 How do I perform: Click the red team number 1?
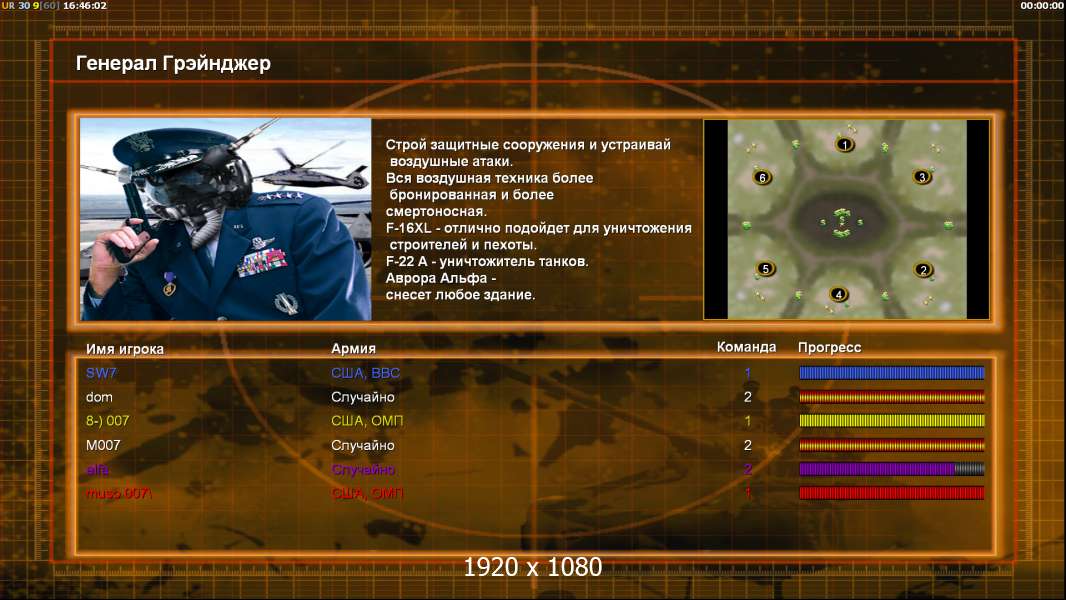pos(748,493)
